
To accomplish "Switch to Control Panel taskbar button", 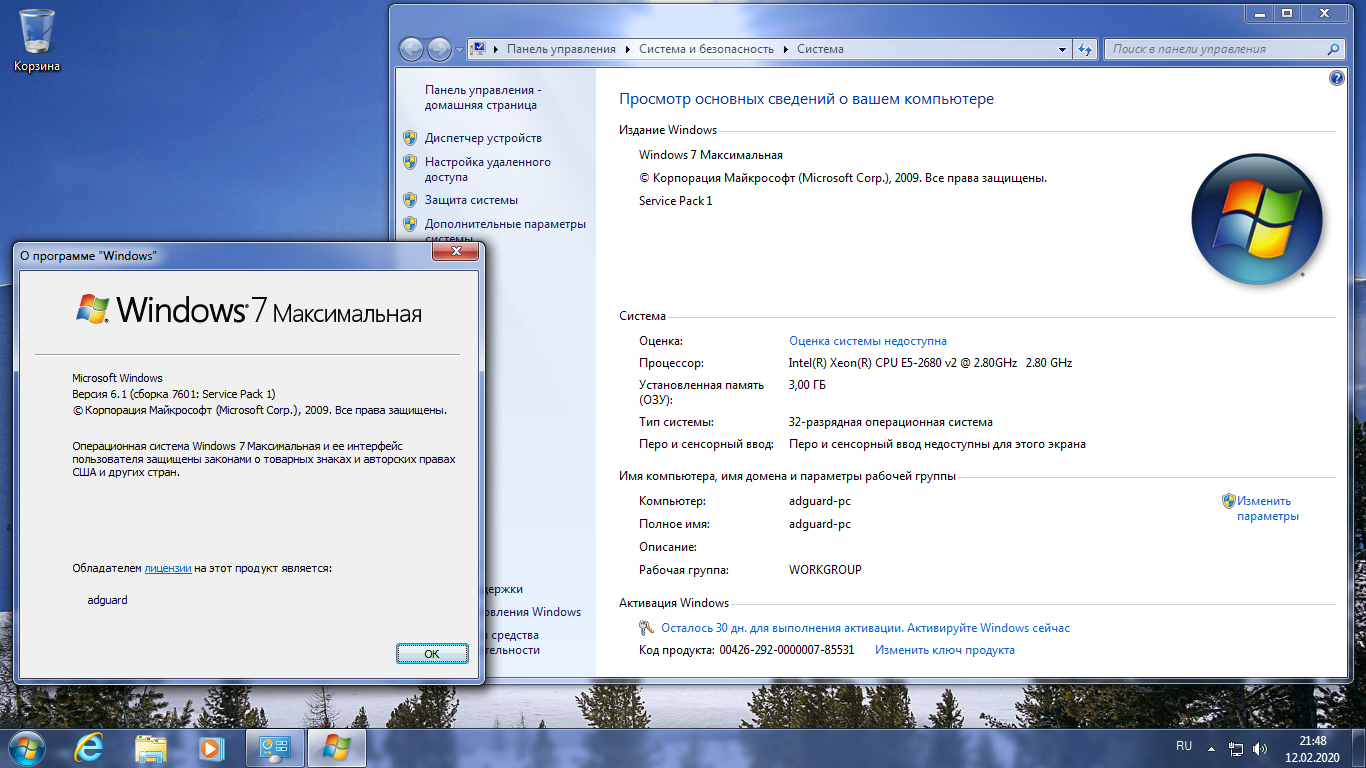I will (274, 748).
